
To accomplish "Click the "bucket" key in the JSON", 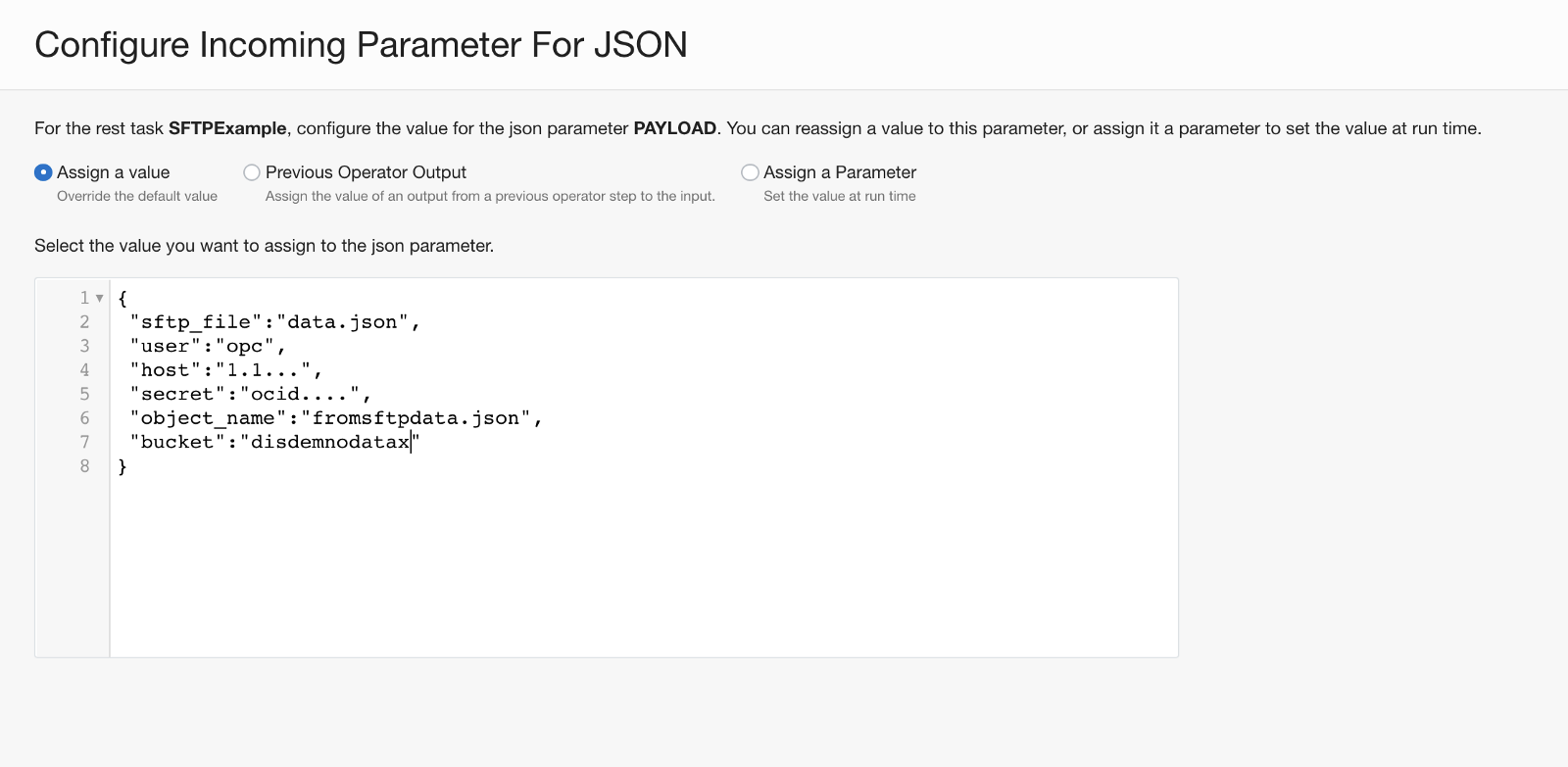I will point(177,442).
